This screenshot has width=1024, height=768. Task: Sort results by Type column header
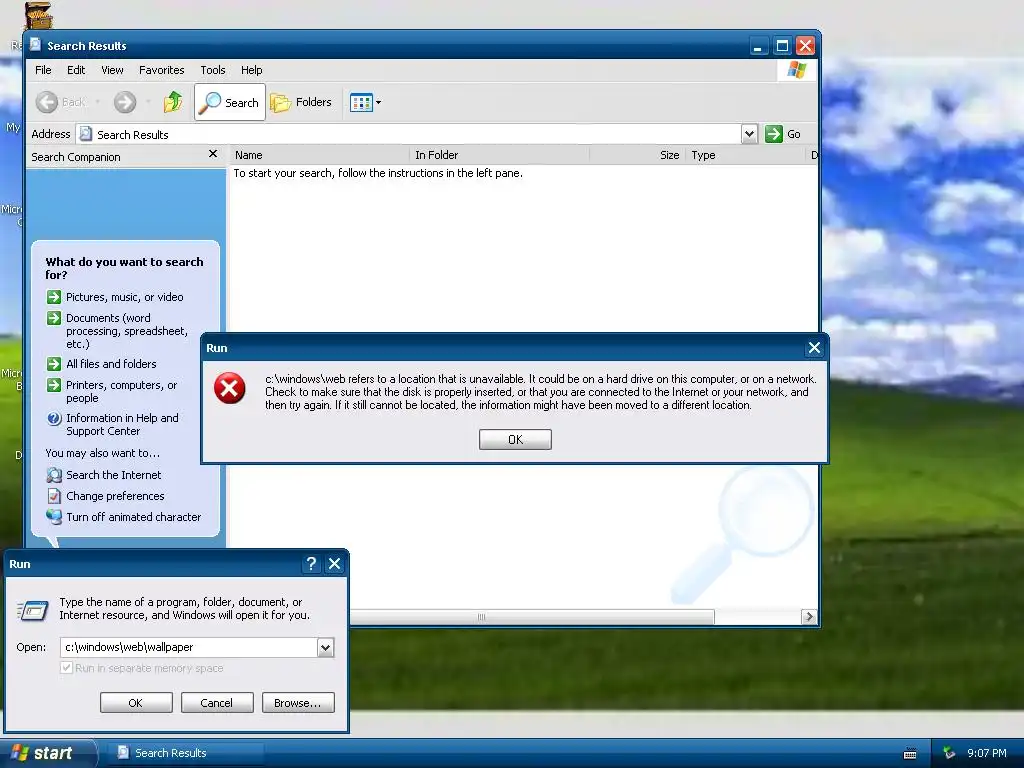click(745, 155)
